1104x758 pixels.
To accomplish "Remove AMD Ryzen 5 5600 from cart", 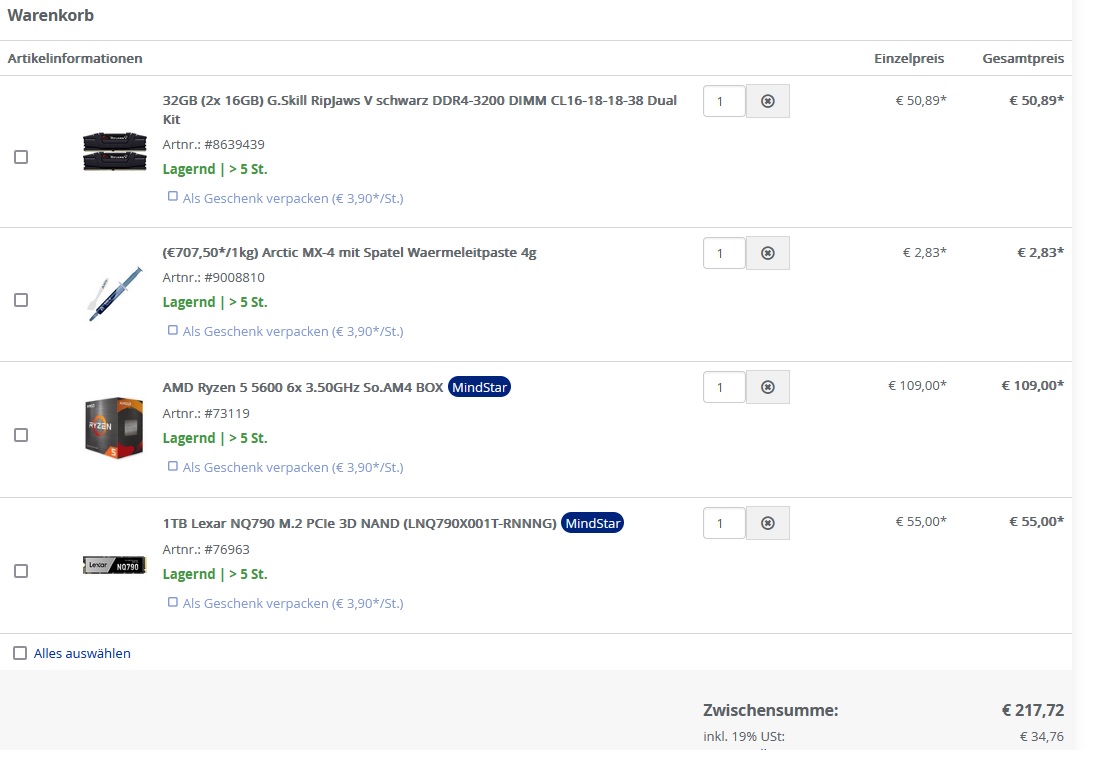I will (767, 387).
